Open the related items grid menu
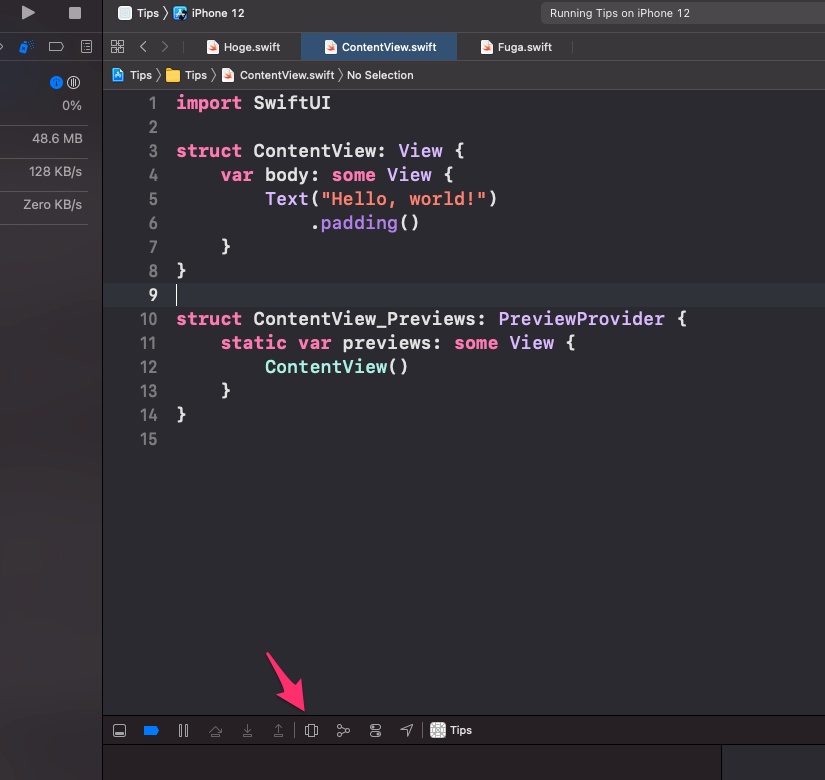Screen dimensions: 825x780 point(117,47)
